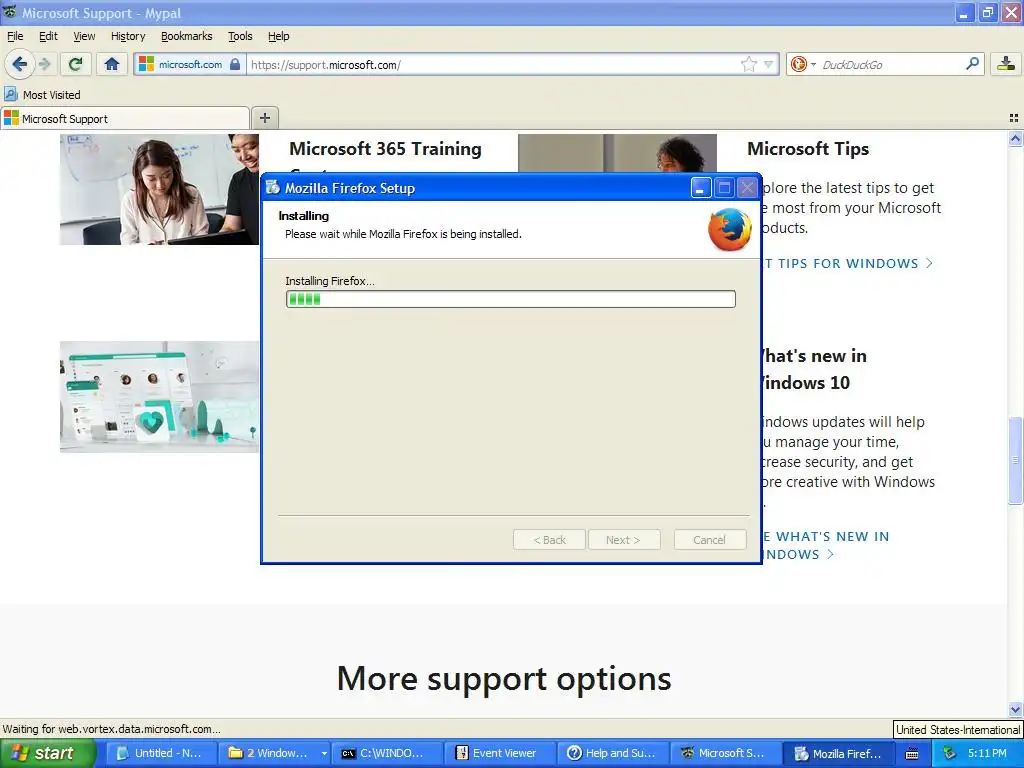Click the page scroll down arrow
The width and height of the screenshot is (1024, 768).
click(x=1015, y=709)
